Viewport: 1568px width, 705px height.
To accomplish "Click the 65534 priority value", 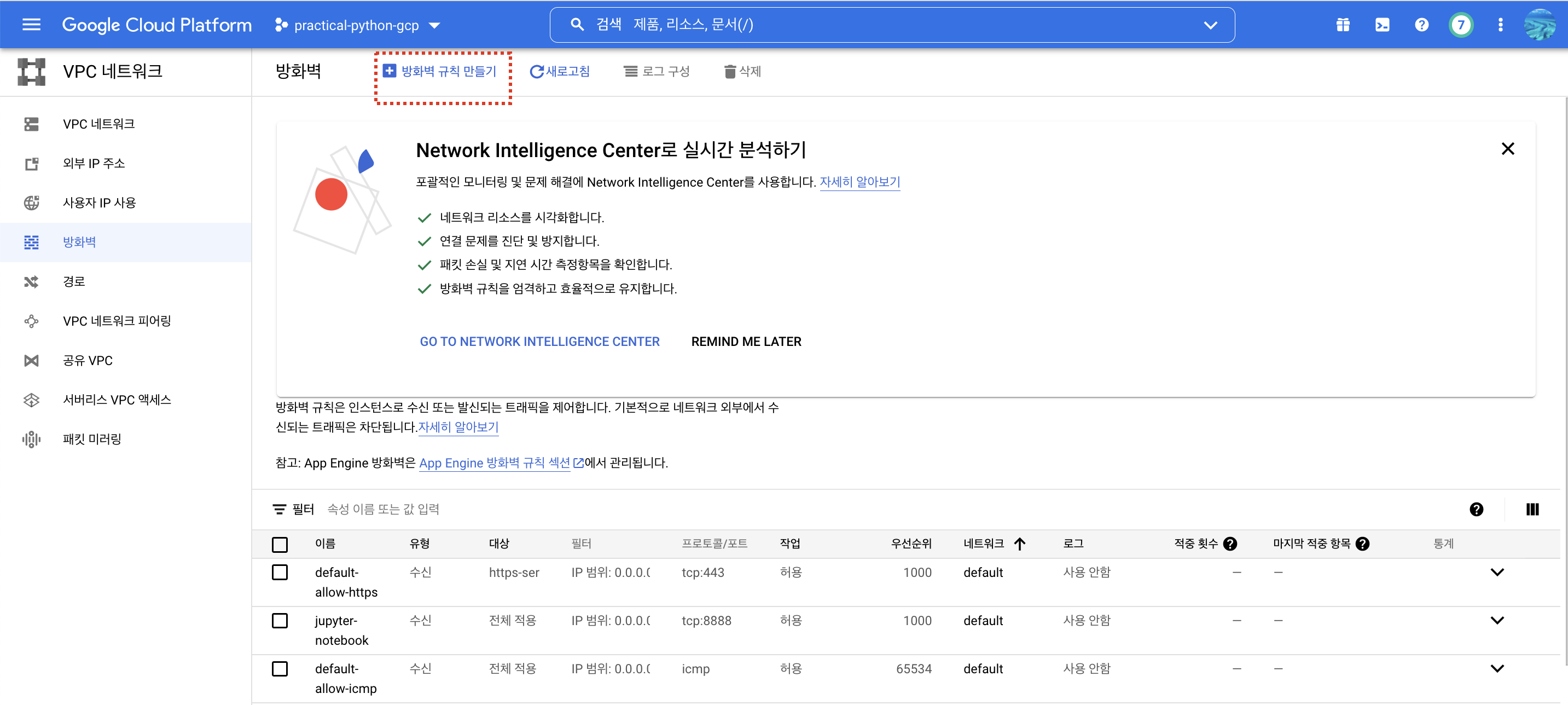I will (913, 668).
